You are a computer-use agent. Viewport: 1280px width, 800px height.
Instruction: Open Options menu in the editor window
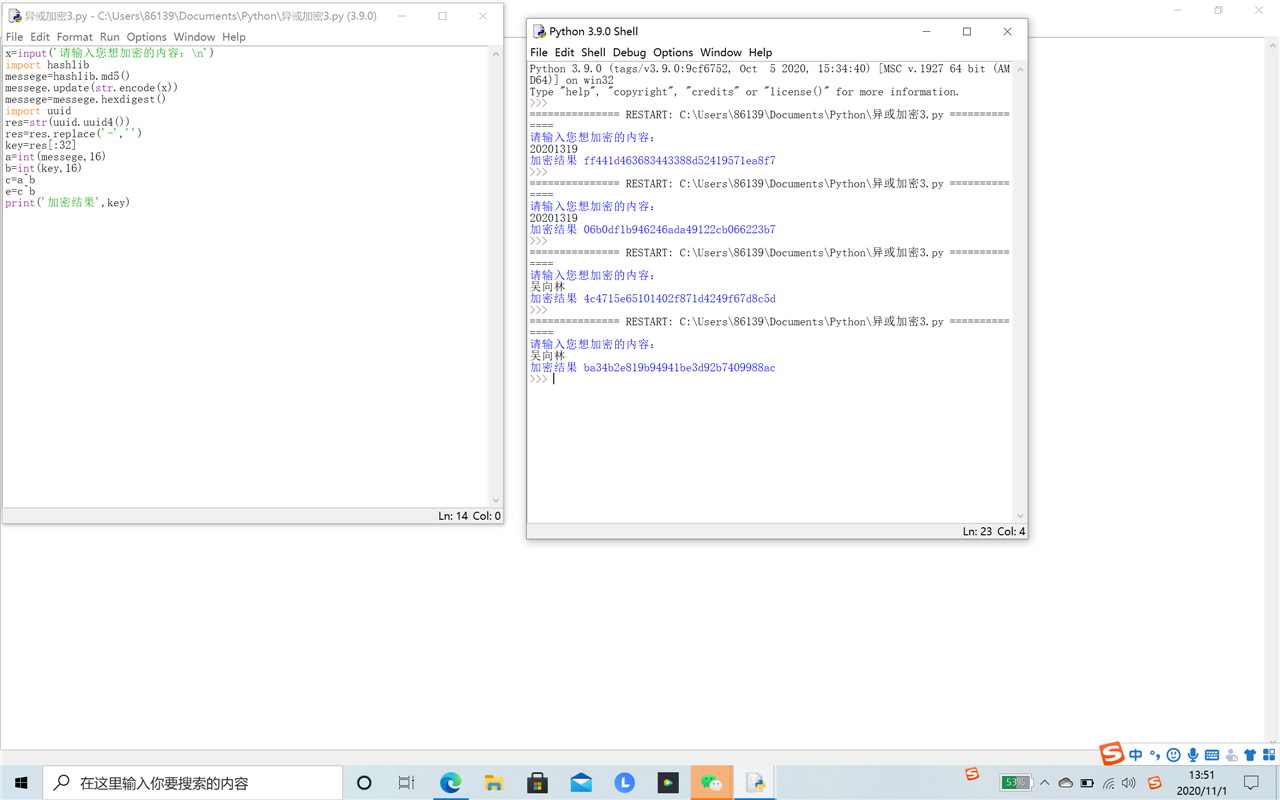pos(146,37)
